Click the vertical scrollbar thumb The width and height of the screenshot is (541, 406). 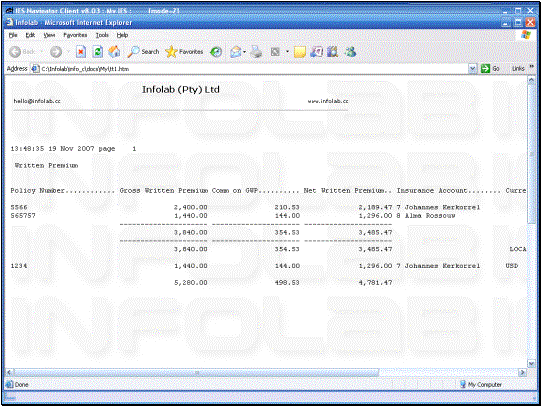pyautogui.click(x=531, y=154)
